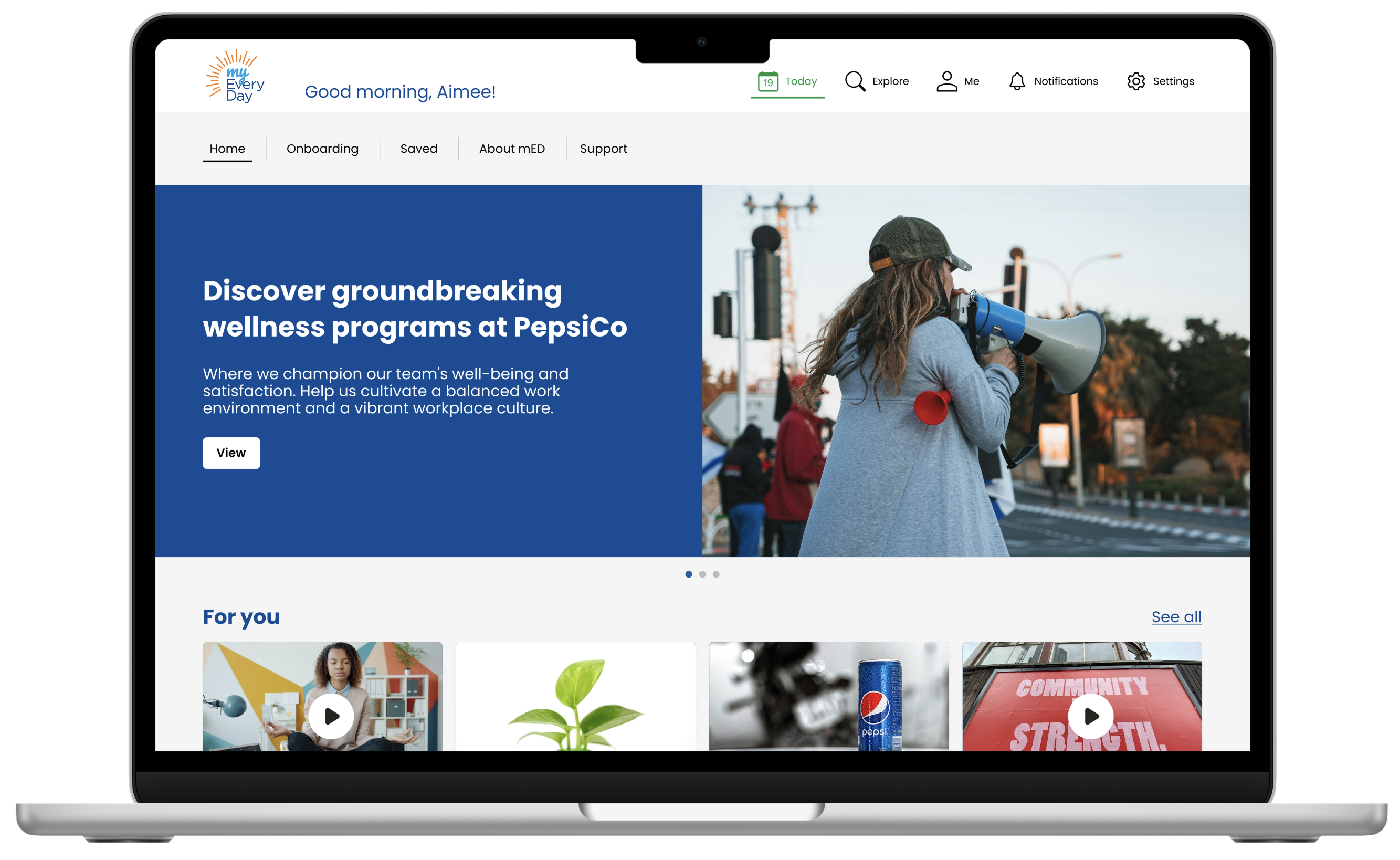The height and width of the screenshot is (860, 1400).
Task: Click the Notifications bell icon
Action: tap(1016, 81)
